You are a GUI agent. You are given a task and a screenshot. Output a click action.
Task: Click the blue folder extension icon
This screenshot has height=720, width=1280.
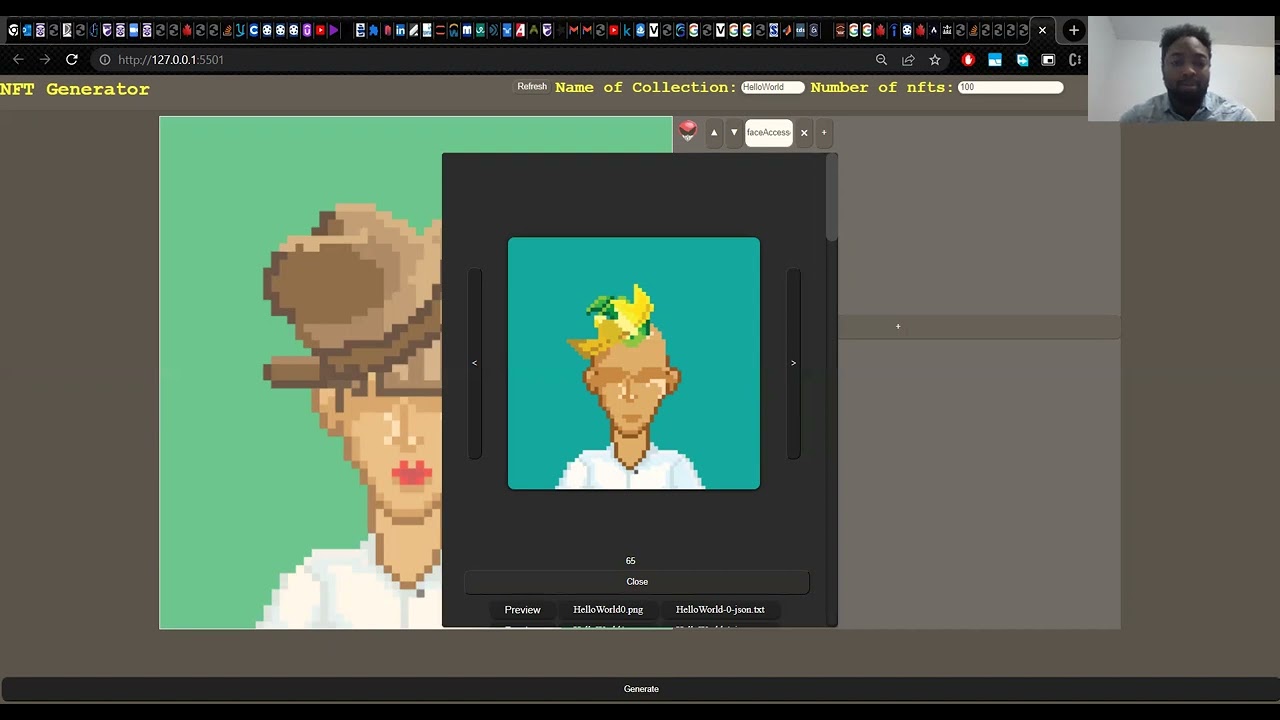coord(995,60)
